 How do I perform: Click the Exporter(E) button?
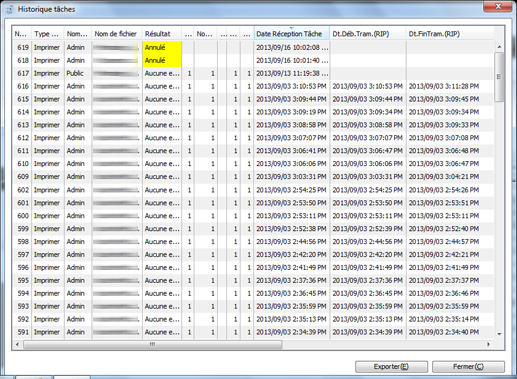pyautogui.click(x=391, y=367)
